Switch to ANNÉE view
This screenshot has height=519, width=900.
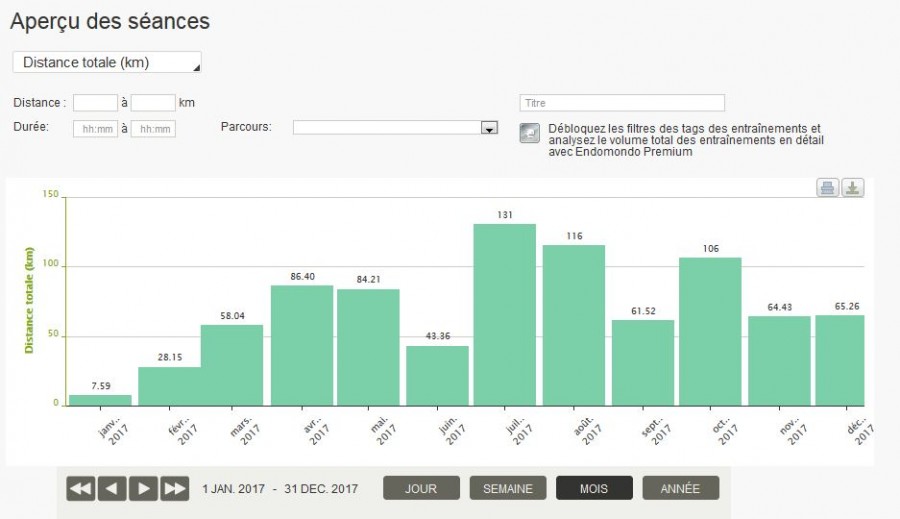680,488
